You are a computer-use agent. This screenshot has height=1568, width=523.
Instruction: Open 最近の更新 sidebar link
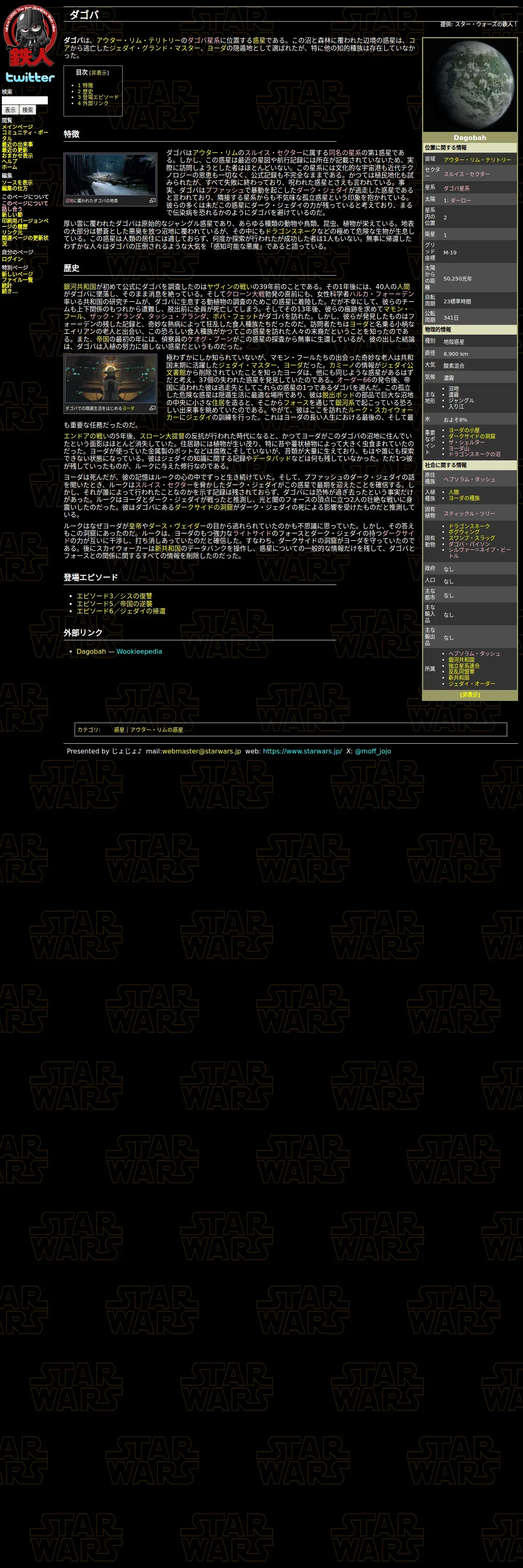pyautogui.click(x=15, y=150)
